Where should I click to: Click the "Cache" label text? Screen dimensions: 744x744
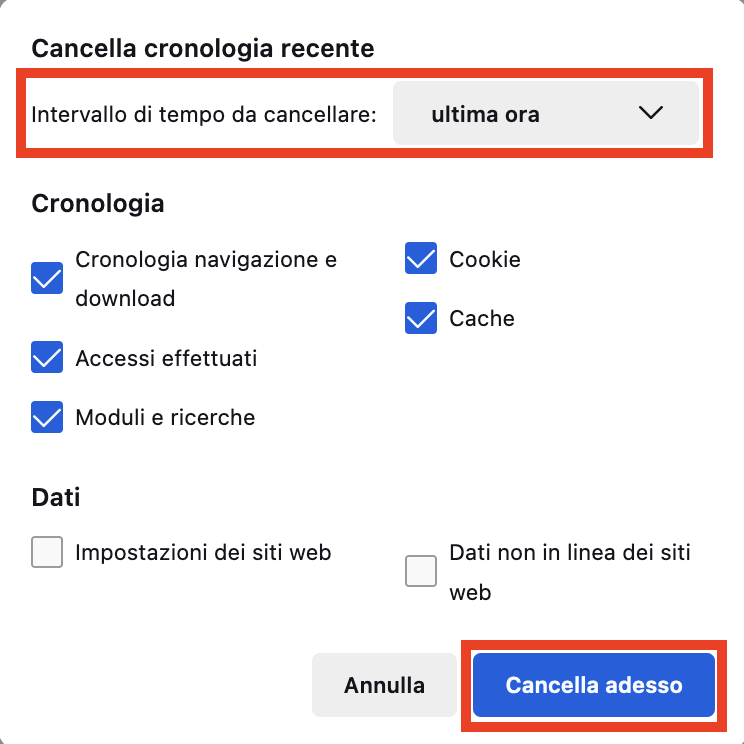[x=482, y=318]
